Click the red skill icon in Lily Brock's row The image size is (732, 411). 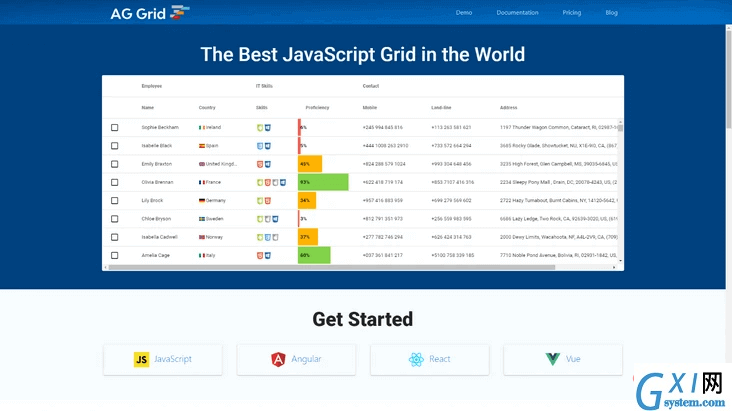click(x=267, y=200)
